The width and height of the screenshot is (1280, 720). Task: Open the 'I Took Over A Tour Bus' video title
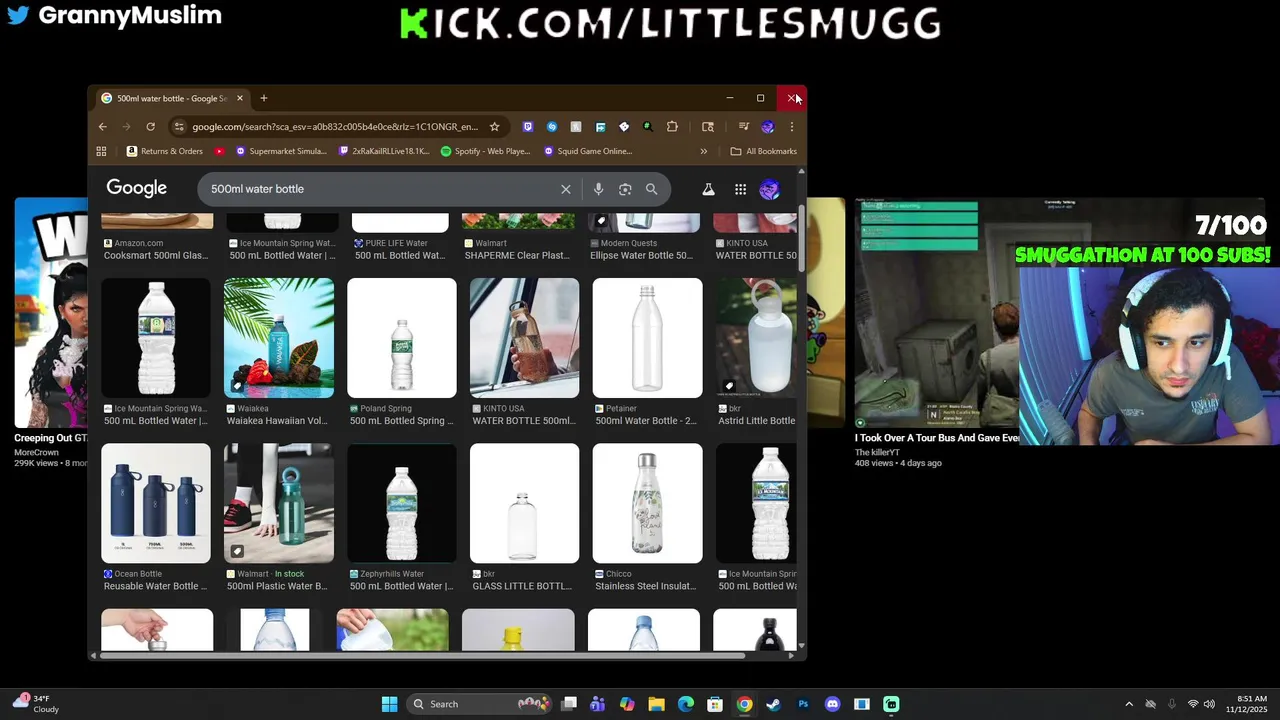(x=937, y=438)
